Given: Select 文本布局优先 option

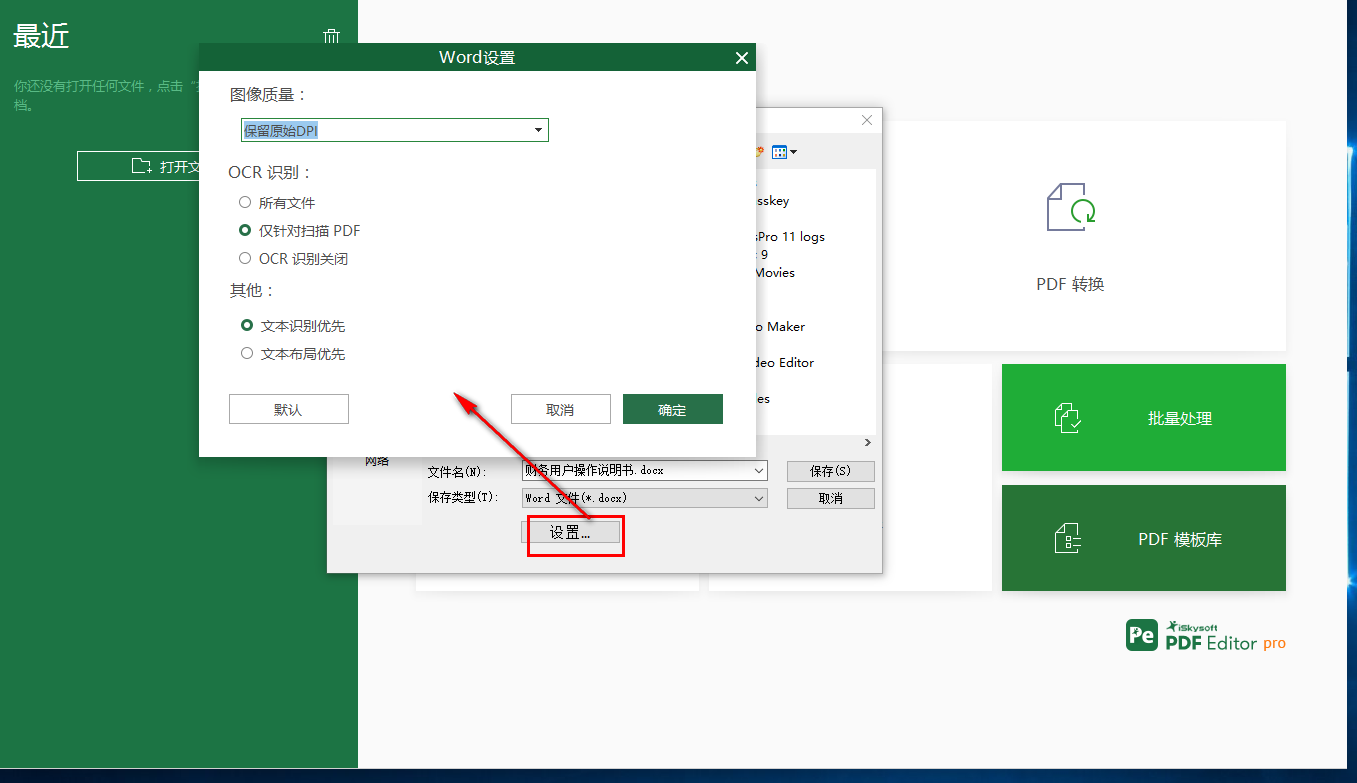Looking at the screenshot, I should point(245,353).
